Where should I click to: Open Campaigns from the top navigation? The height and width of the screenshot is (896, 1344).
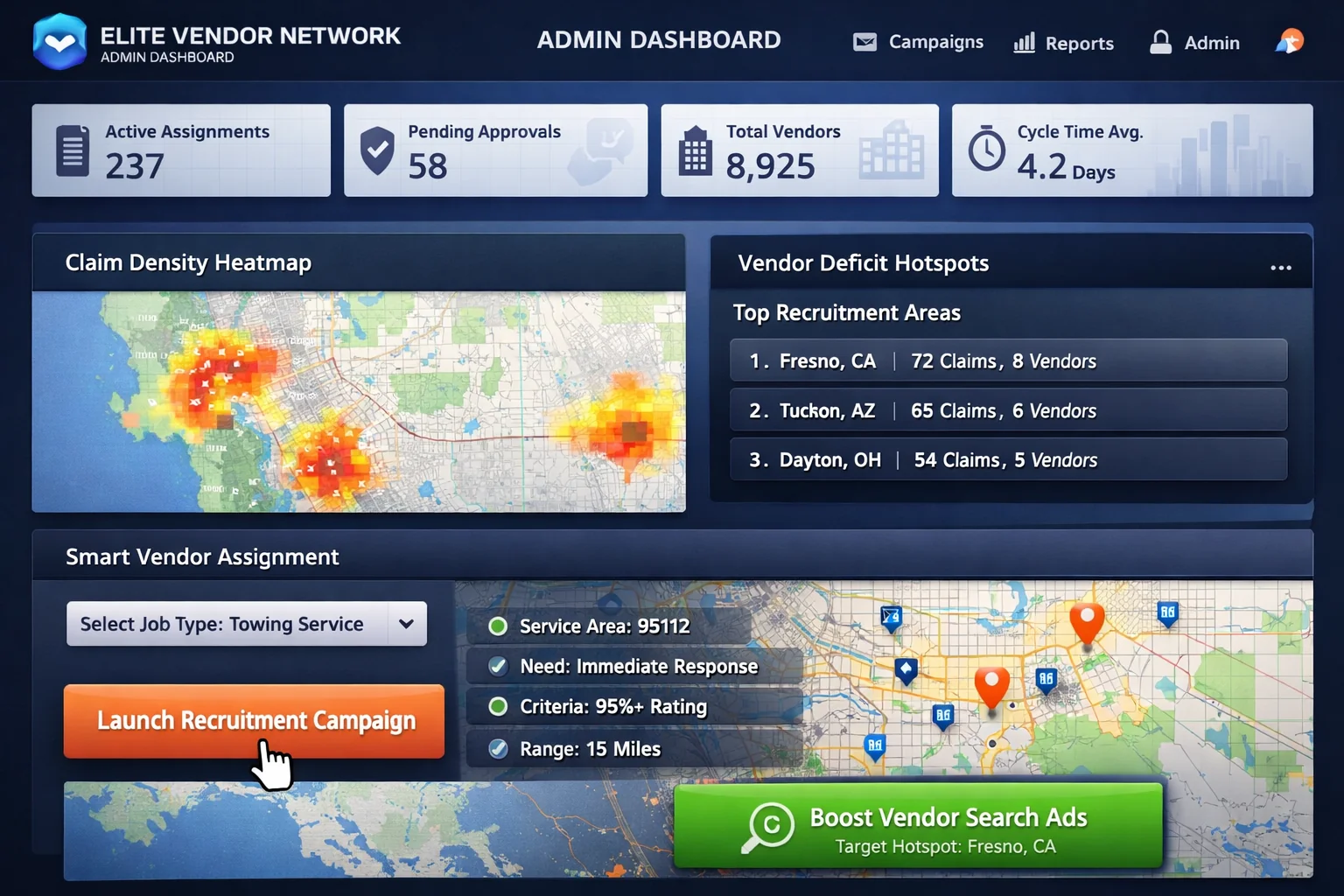point(918,42)
